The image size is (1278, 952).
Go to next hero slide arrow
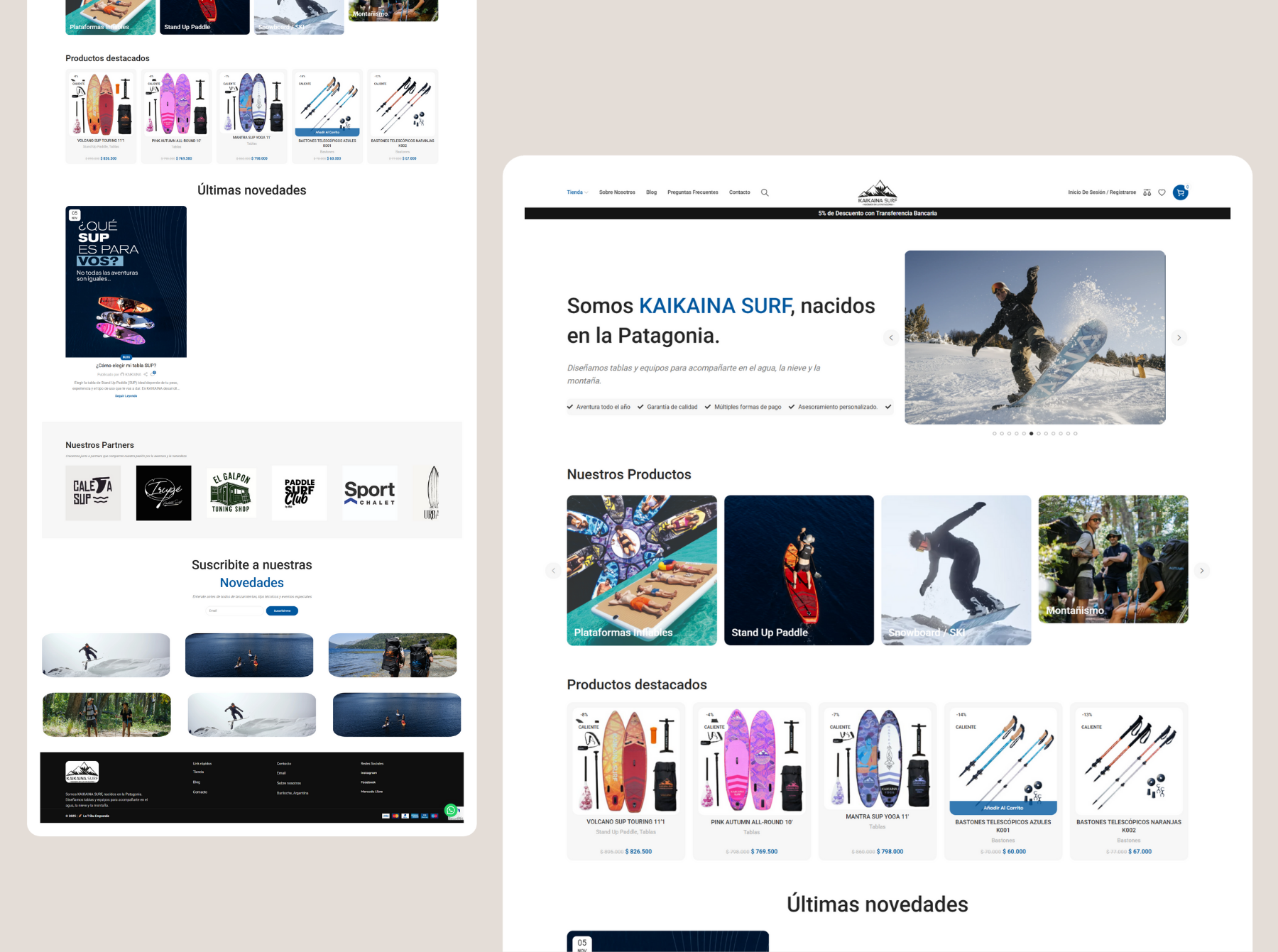(1179, 338)
